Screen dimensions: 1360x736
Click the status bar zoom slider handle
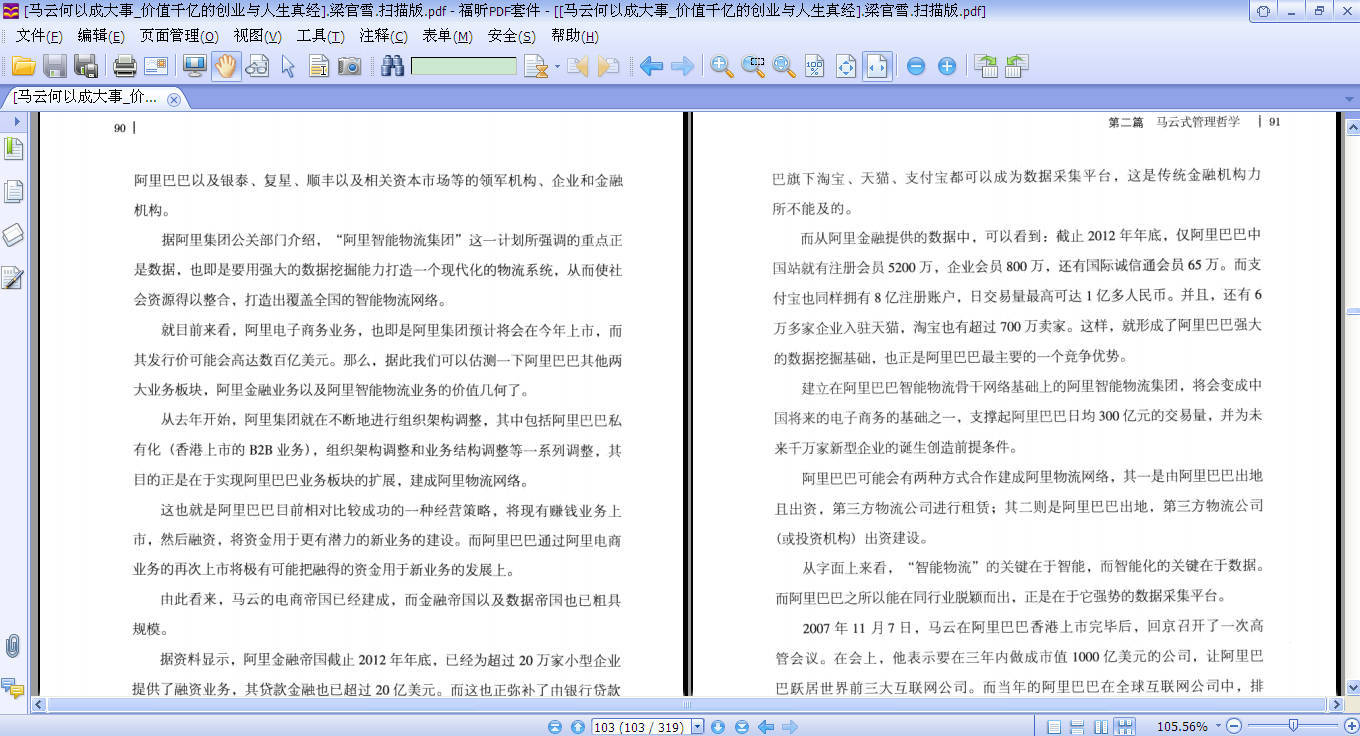pos(1293,725)
